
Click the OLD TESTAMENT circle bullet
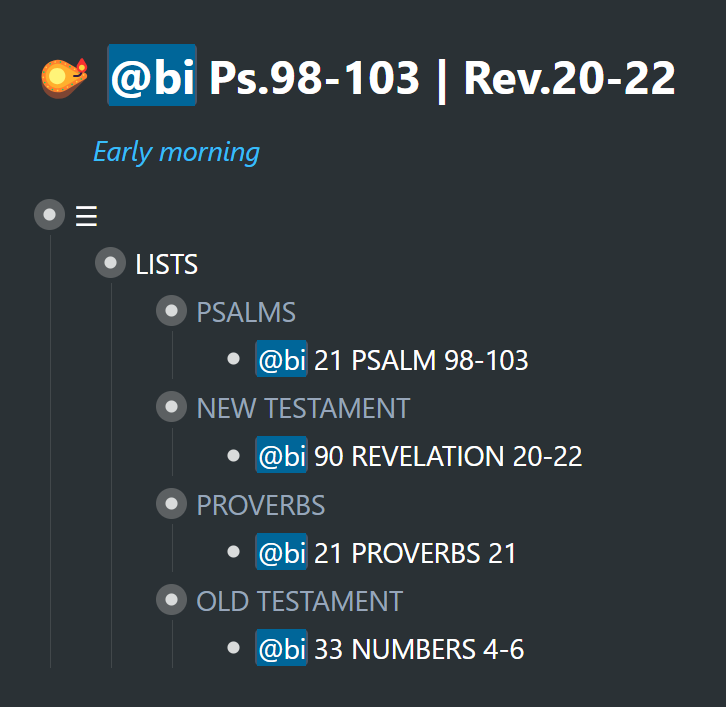171,600
